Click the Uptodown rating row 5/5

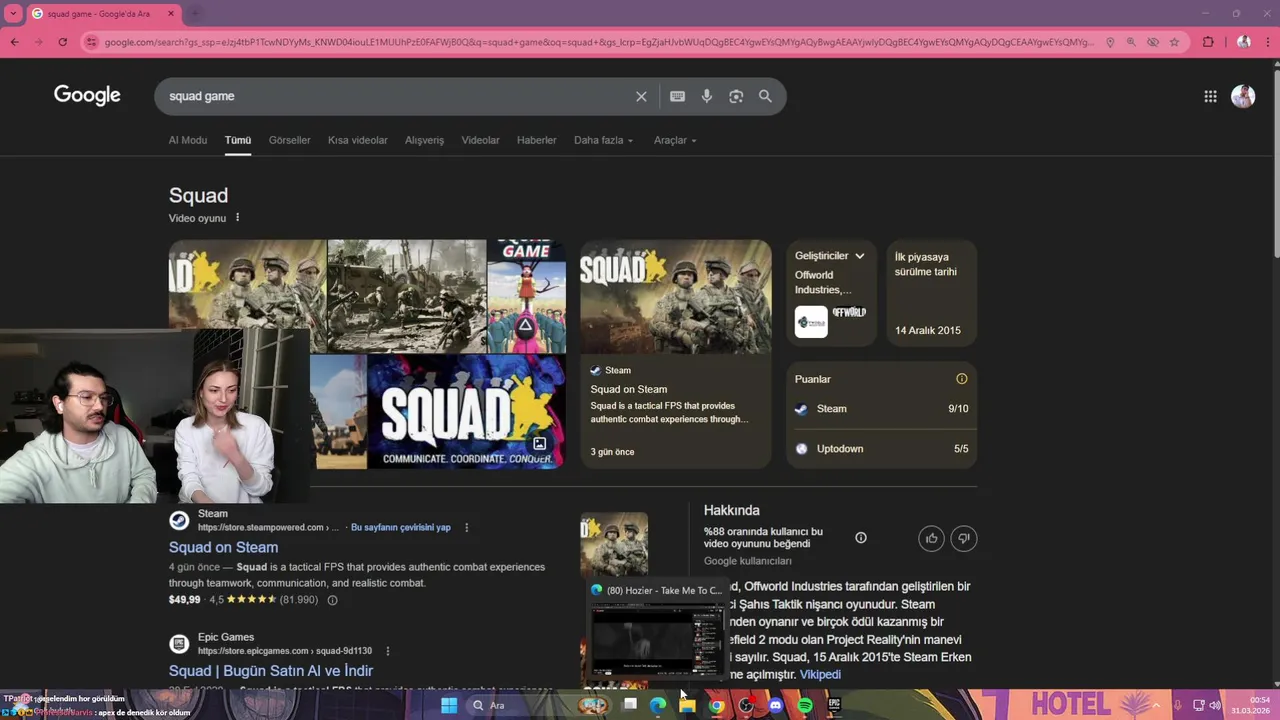(x=881, y=449)
